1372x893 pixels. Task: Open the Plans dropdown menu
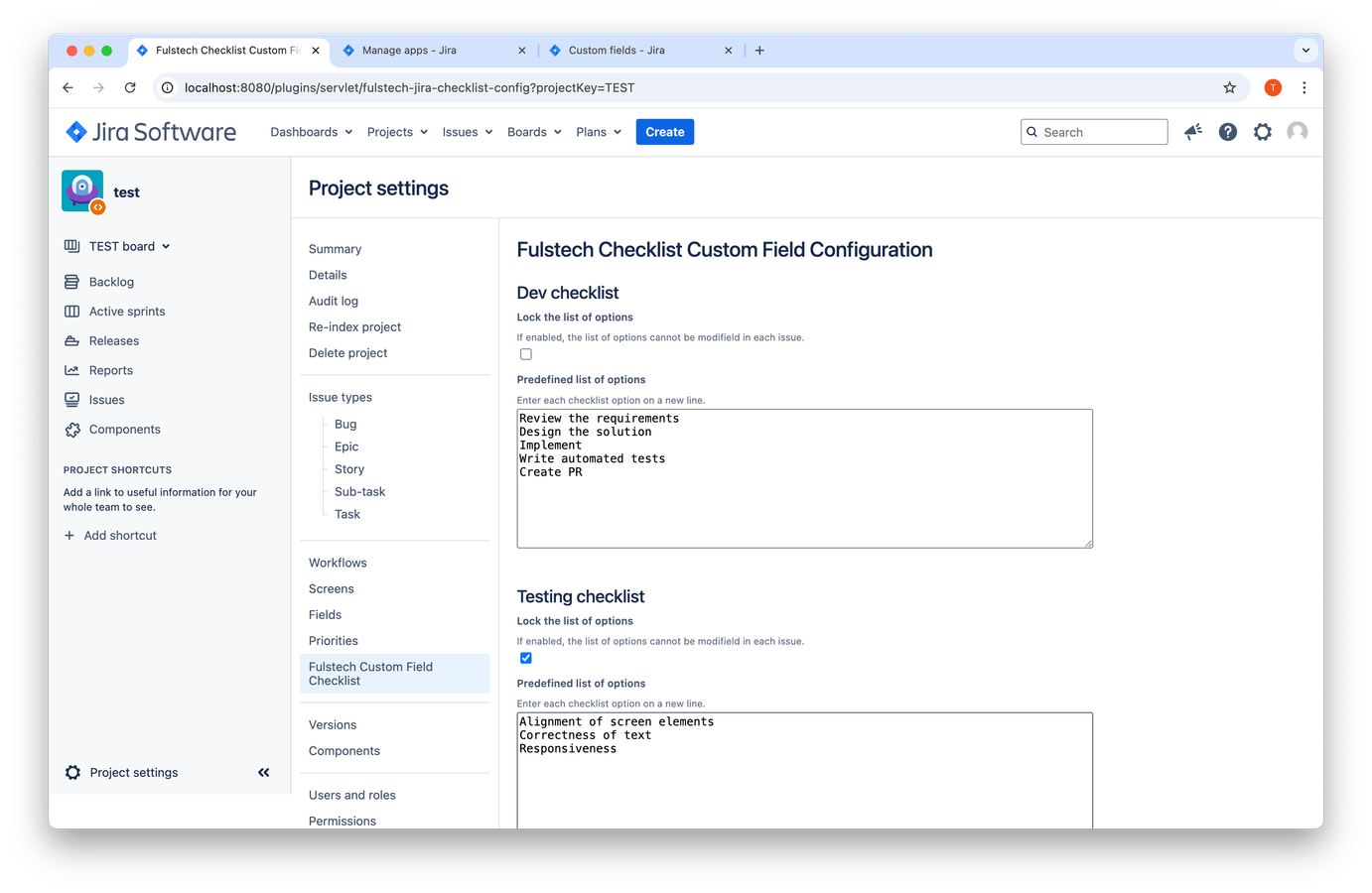tap(599, 132)
